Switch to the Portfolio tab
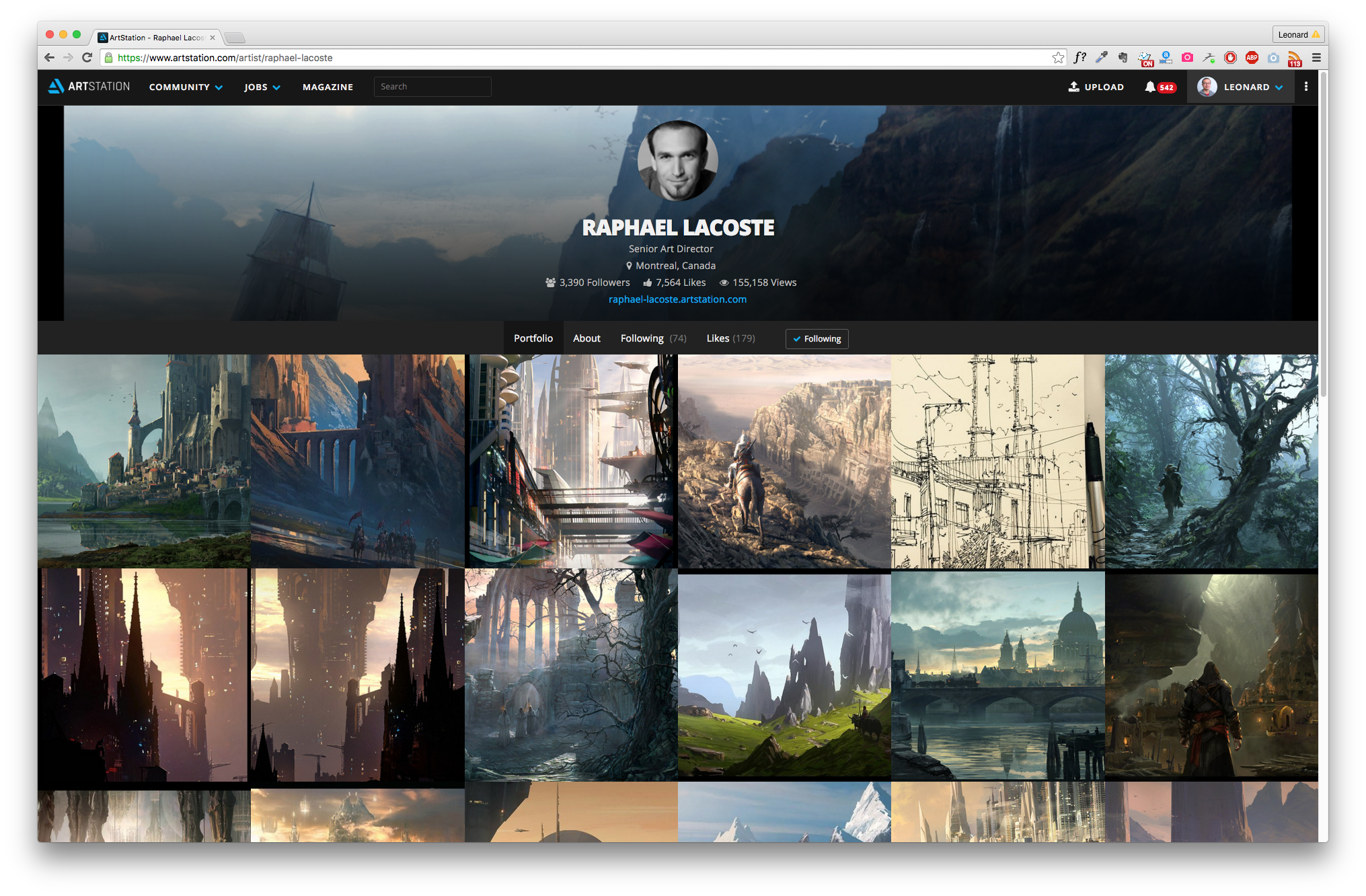The height and width of the screenshot is (896, 1366). [x=533, y=338]
